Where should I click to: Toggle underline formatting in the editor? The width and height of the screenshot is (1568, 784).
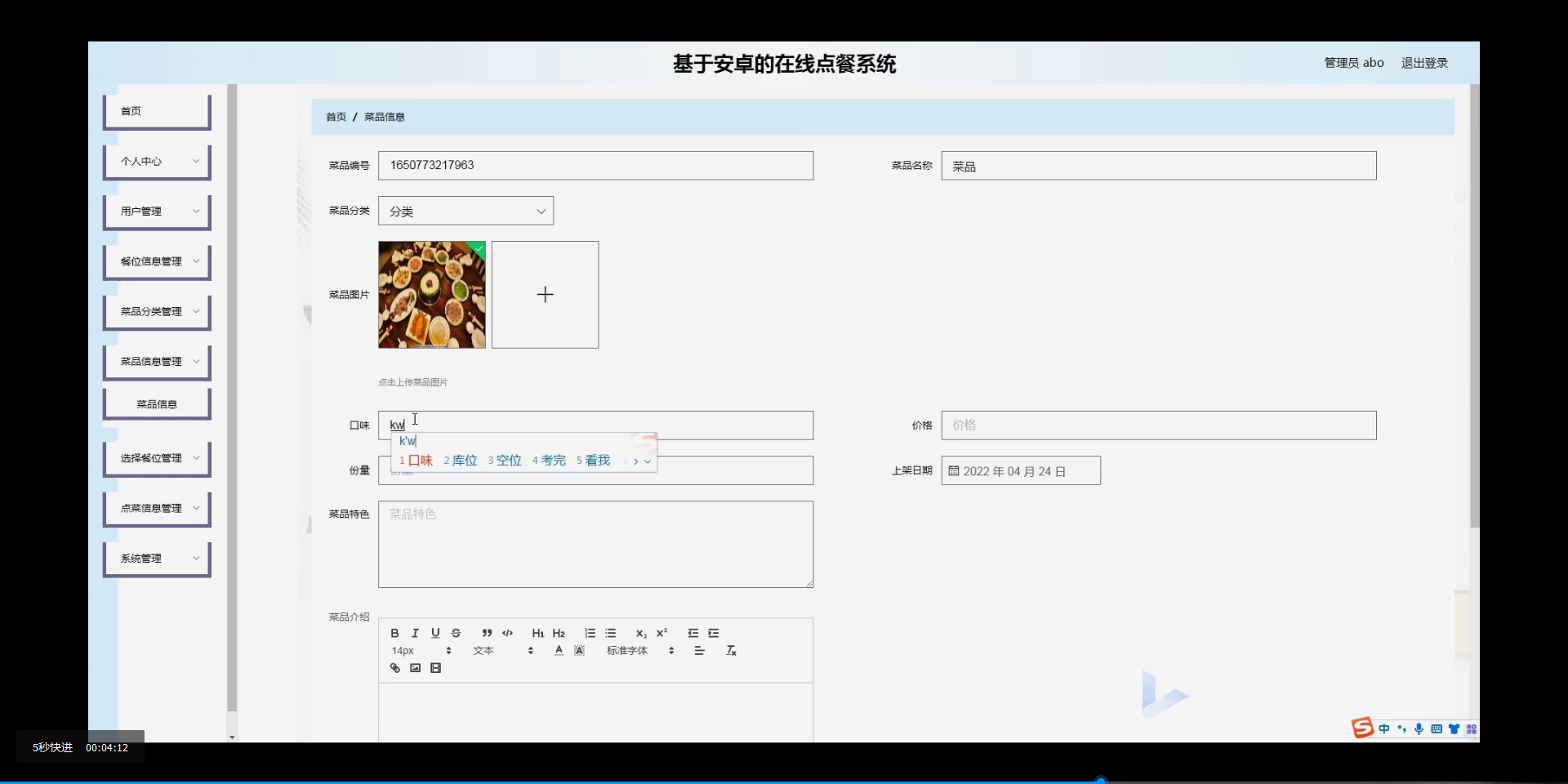435,633
